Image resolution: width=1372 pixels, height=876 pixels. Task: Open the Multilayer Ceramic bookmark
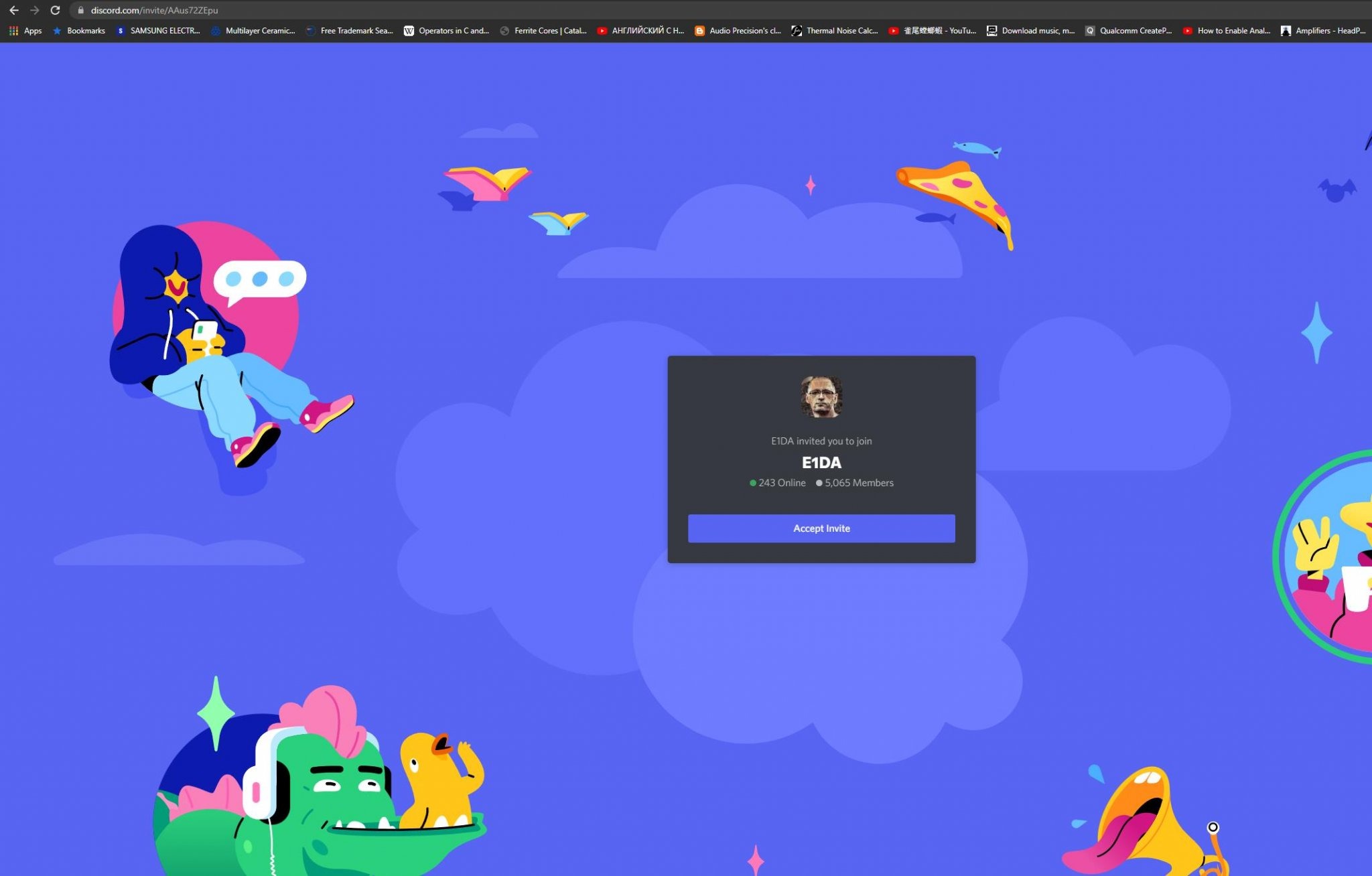pyautogui.click(x=253, y=31)
